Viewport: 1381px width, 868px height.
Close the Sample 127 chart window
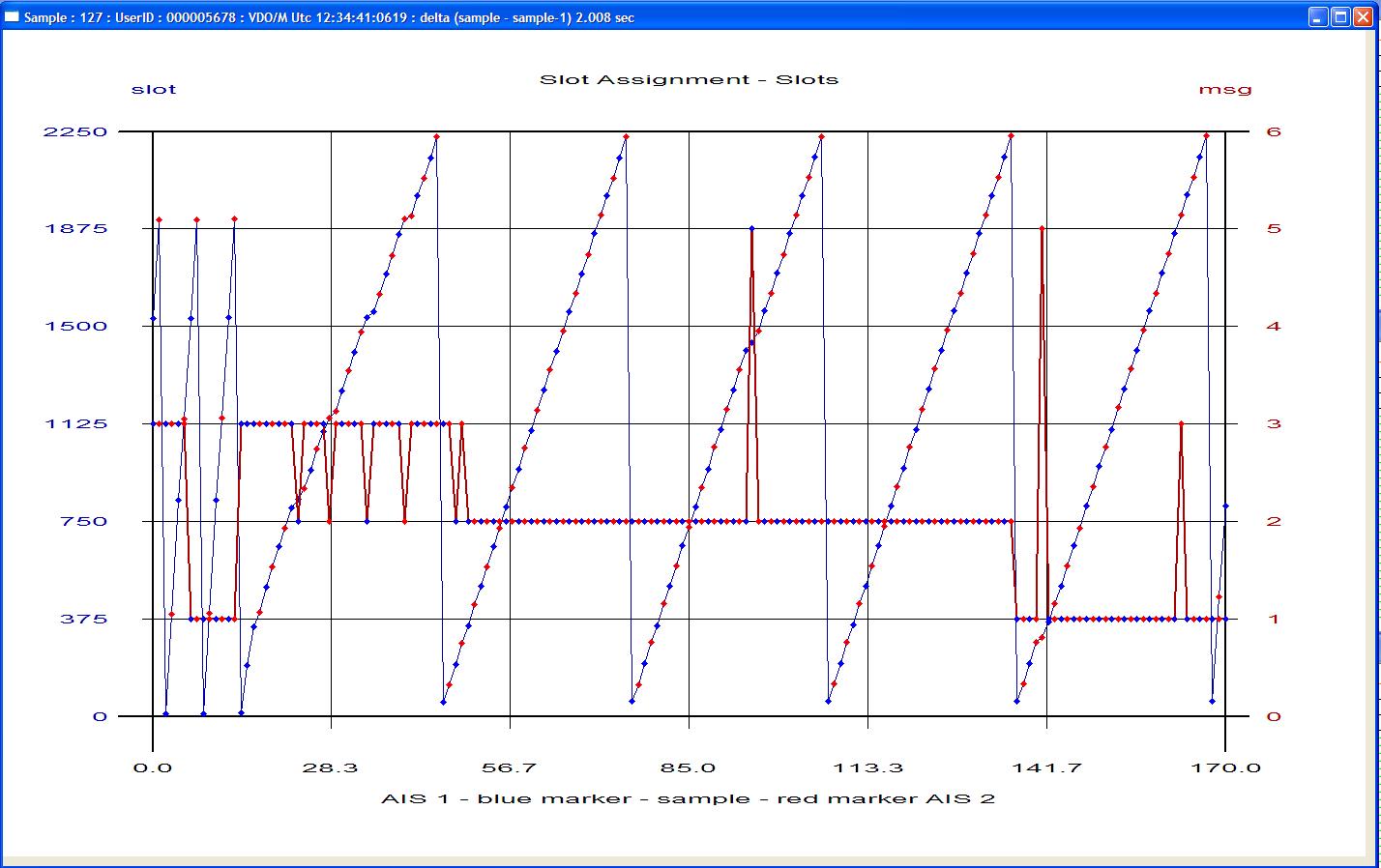coord(1364,16)
